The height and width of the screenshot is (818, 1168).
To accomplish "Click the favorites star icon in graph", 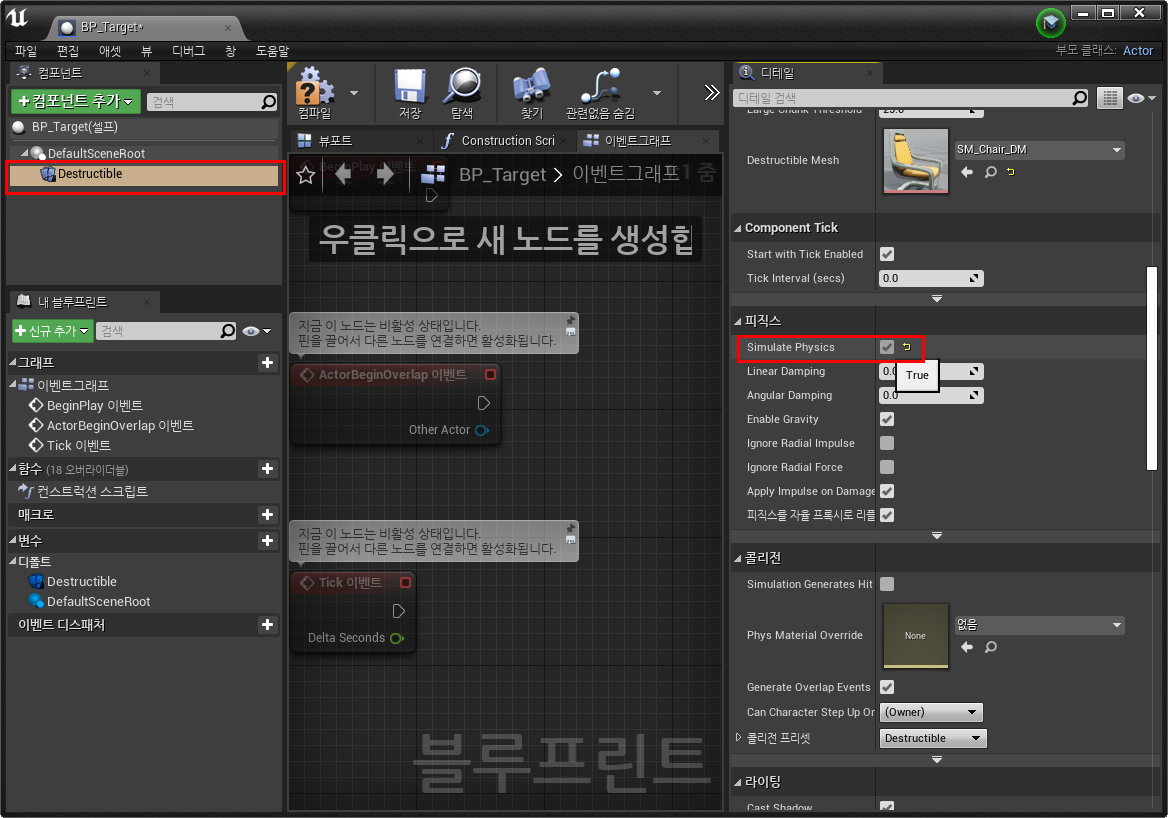I will 305,175.
